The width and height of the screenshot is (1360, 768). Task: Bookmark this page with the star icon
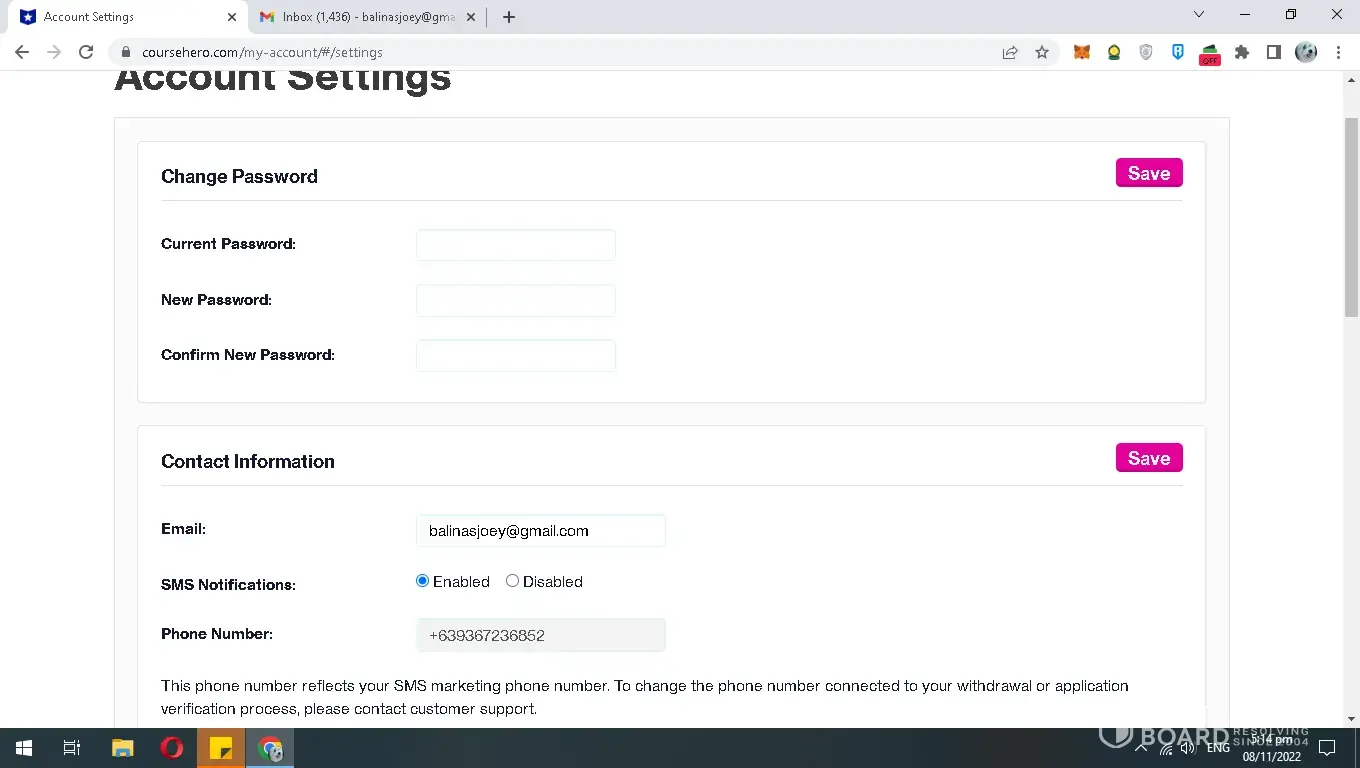tap(1042, 52)
